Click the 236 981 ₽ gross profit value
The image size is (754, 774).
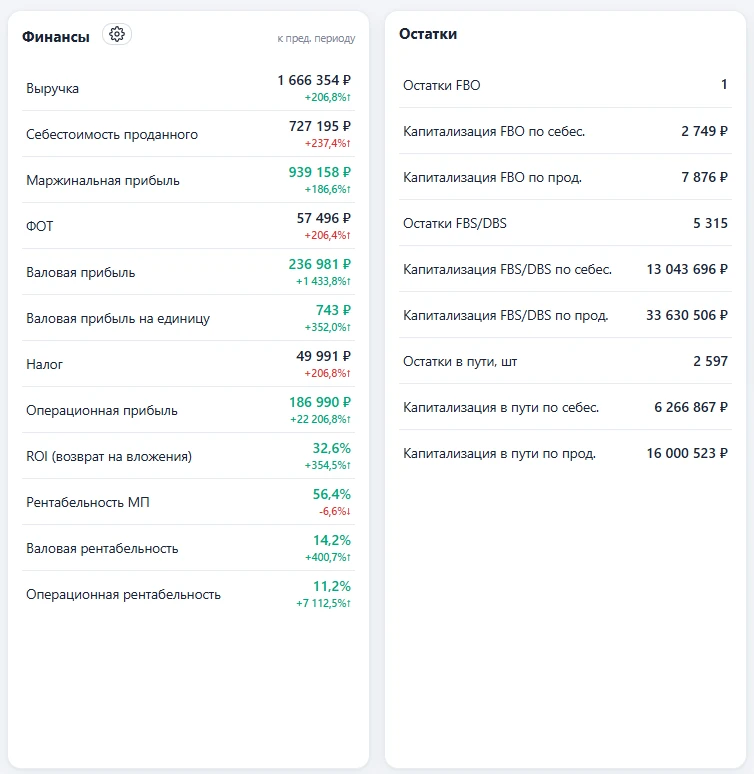click(320, 264)
